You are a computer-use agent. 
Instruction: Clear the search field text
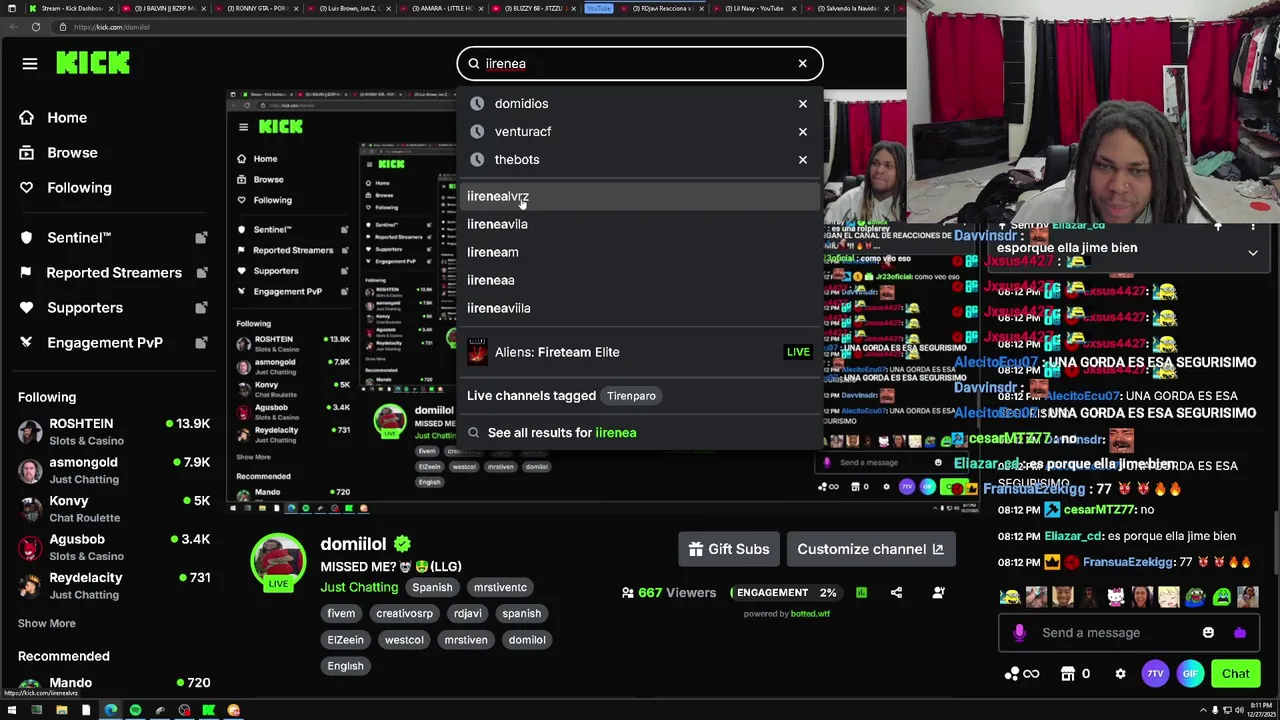coord(802,63)
